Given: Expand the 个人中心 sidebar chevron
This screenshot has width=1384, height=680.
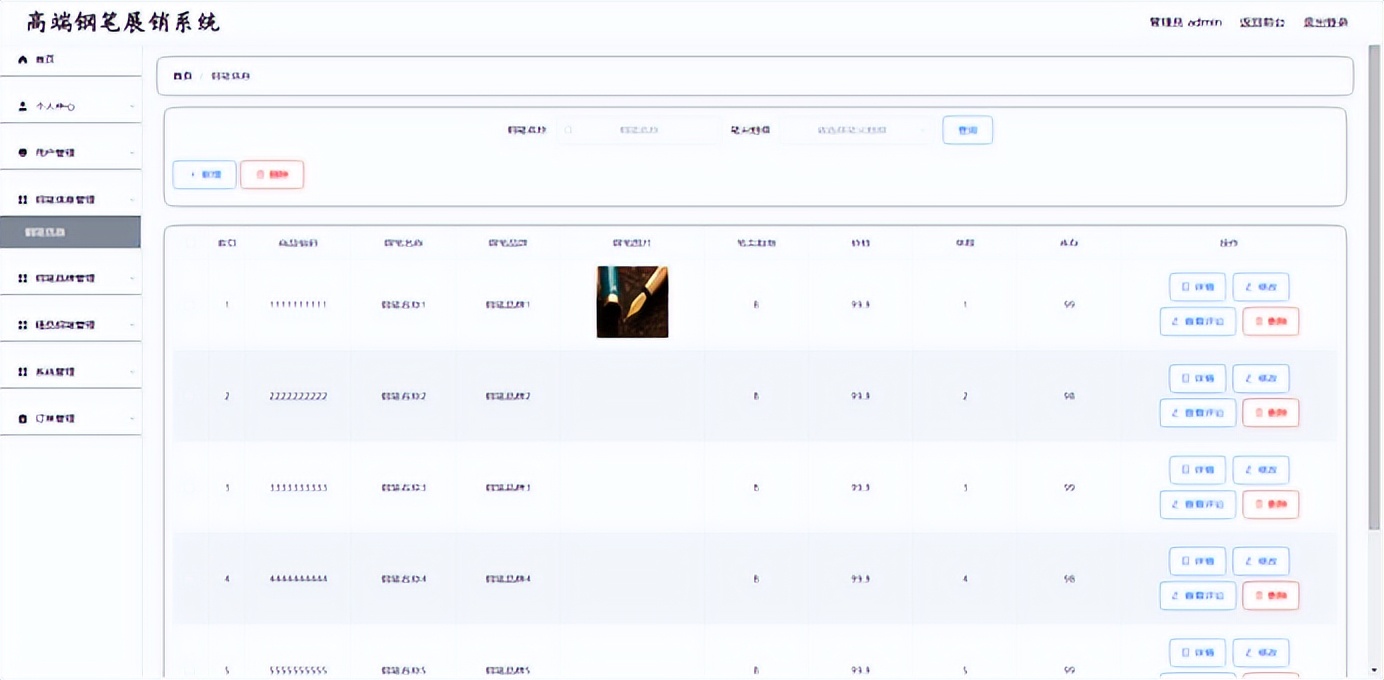Looking at the screenshot, I should pyautogui.click(x=132, y=107).
